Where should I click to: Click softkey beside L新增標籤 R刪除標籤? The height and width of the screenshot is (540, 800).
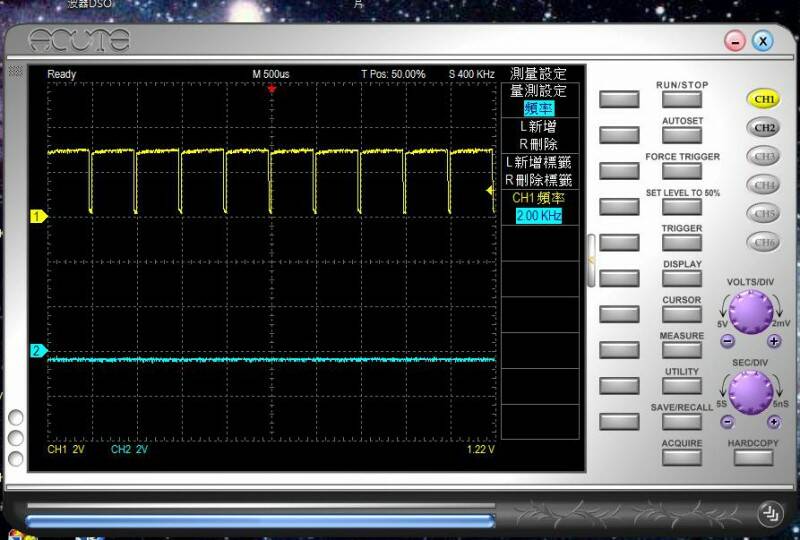[x=619, y=170]
